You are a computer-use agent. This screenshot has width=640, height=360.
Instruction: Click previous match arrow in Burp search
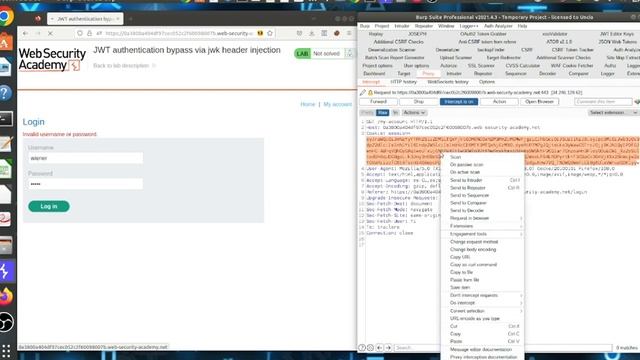click(380, 348)
